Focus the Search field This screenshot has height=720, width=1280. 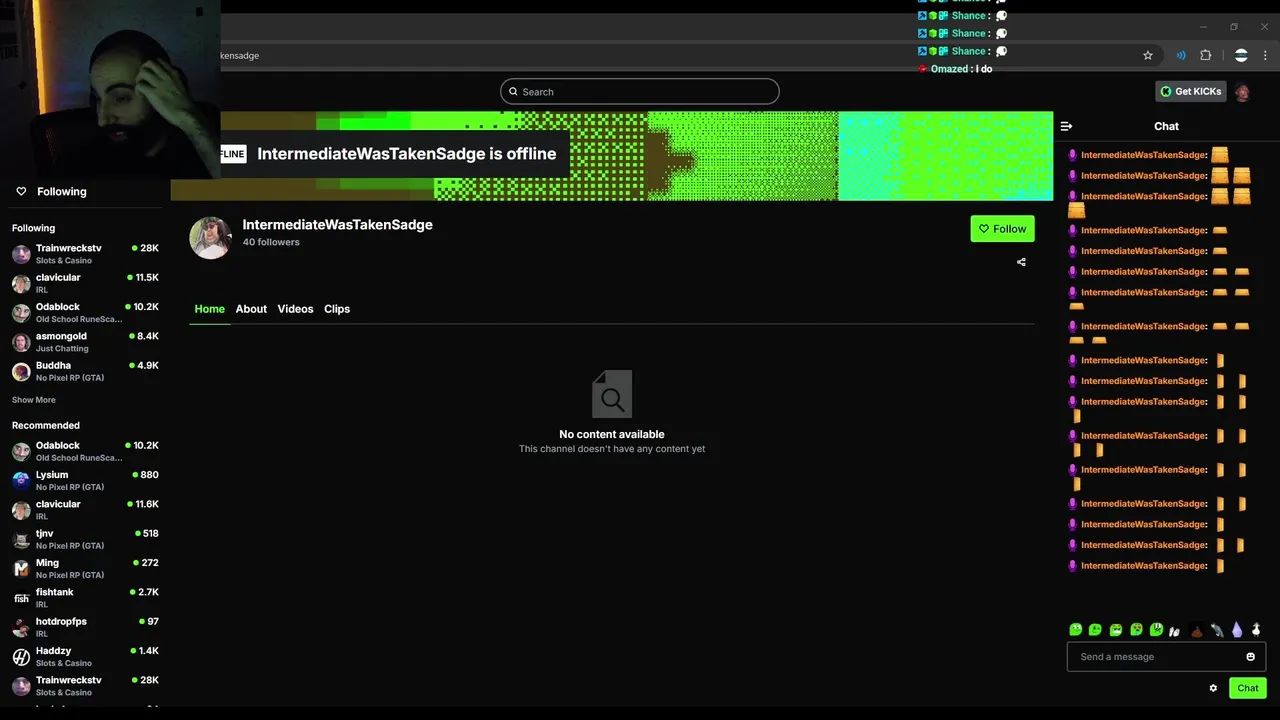[x=640, y=92]
